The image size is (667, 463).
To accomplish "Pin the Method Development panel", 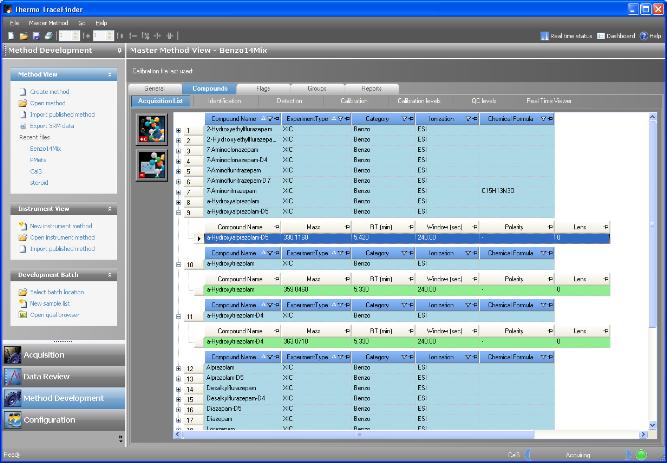I will point(120,51).
